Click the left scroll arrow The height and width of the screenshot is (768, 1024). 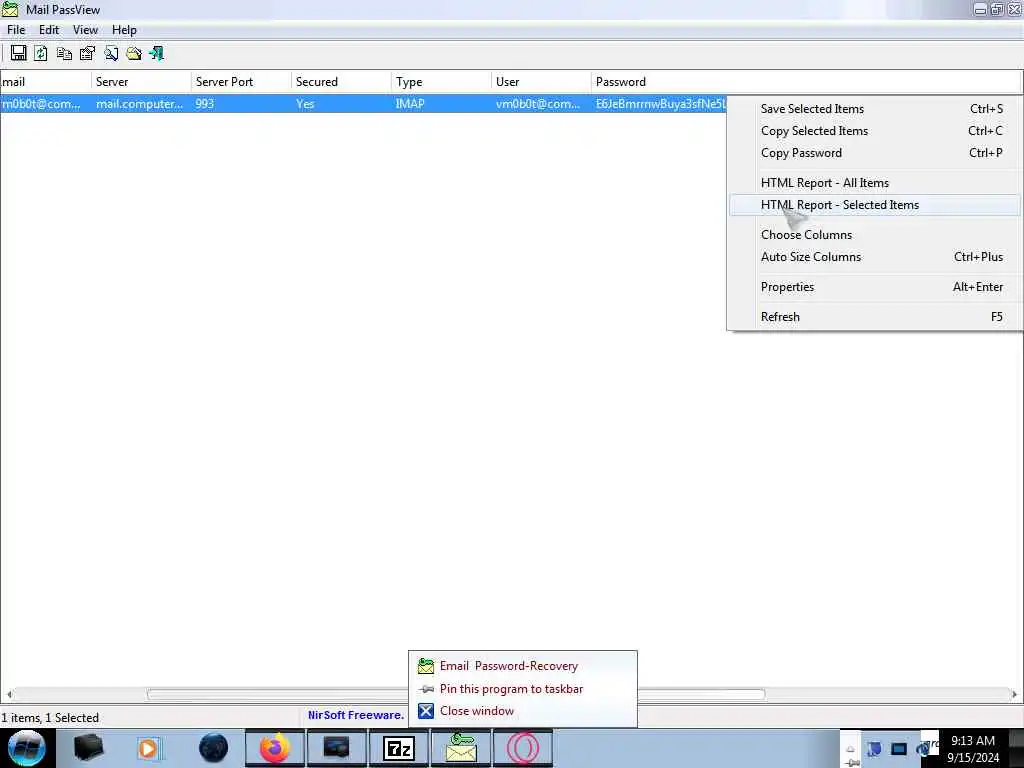[x=9, y=694]
